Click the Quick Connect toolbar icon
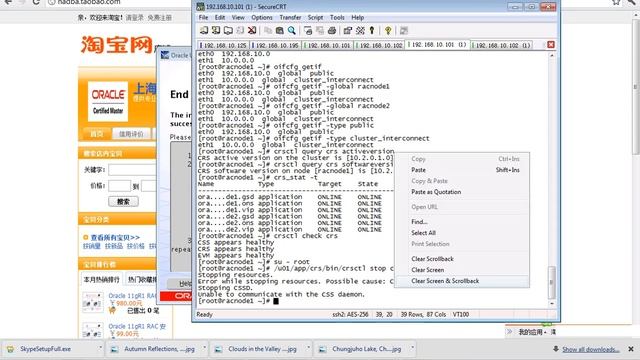Screen dimensions: 640x360 pos(216,30)
